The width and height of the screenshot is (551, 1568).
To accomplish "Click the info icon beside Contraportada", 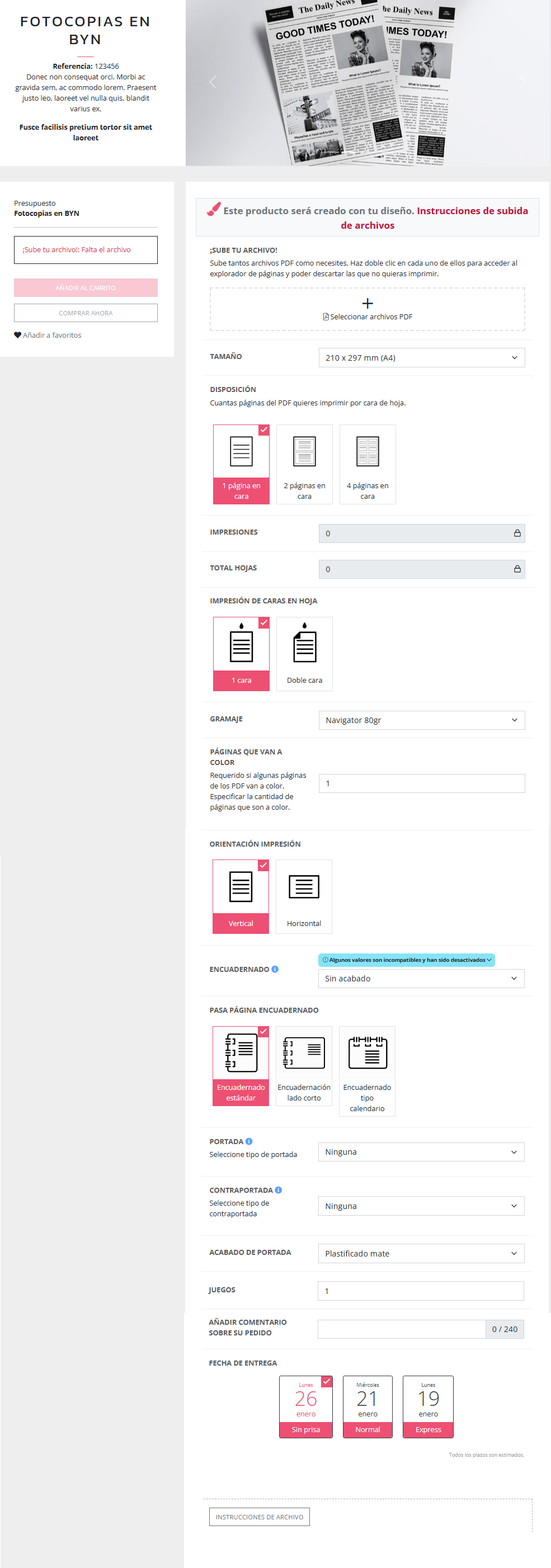I will (x=278, y=1190).
